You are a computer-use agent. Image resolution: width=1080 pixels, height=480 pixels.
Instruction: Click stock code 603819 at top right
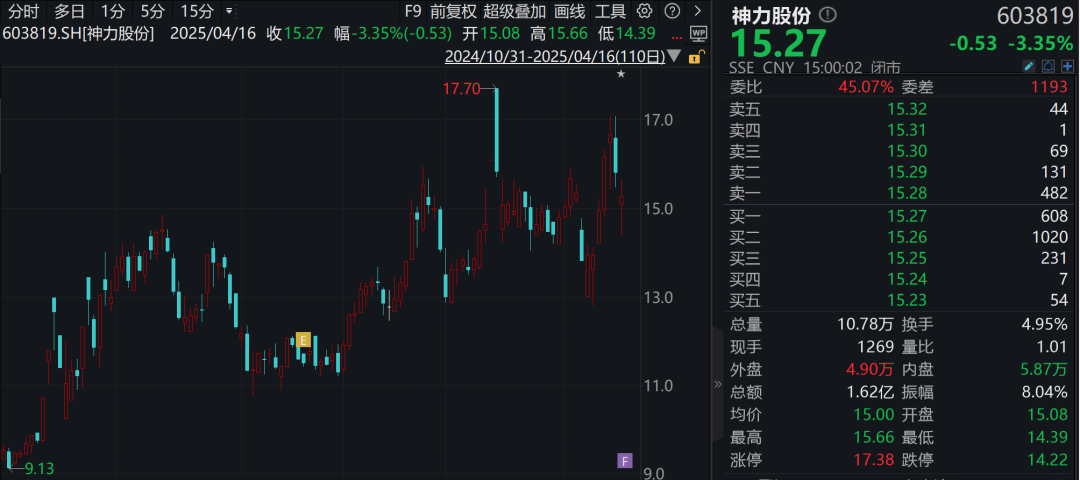pyautogui.click(x=1035, y=16)
